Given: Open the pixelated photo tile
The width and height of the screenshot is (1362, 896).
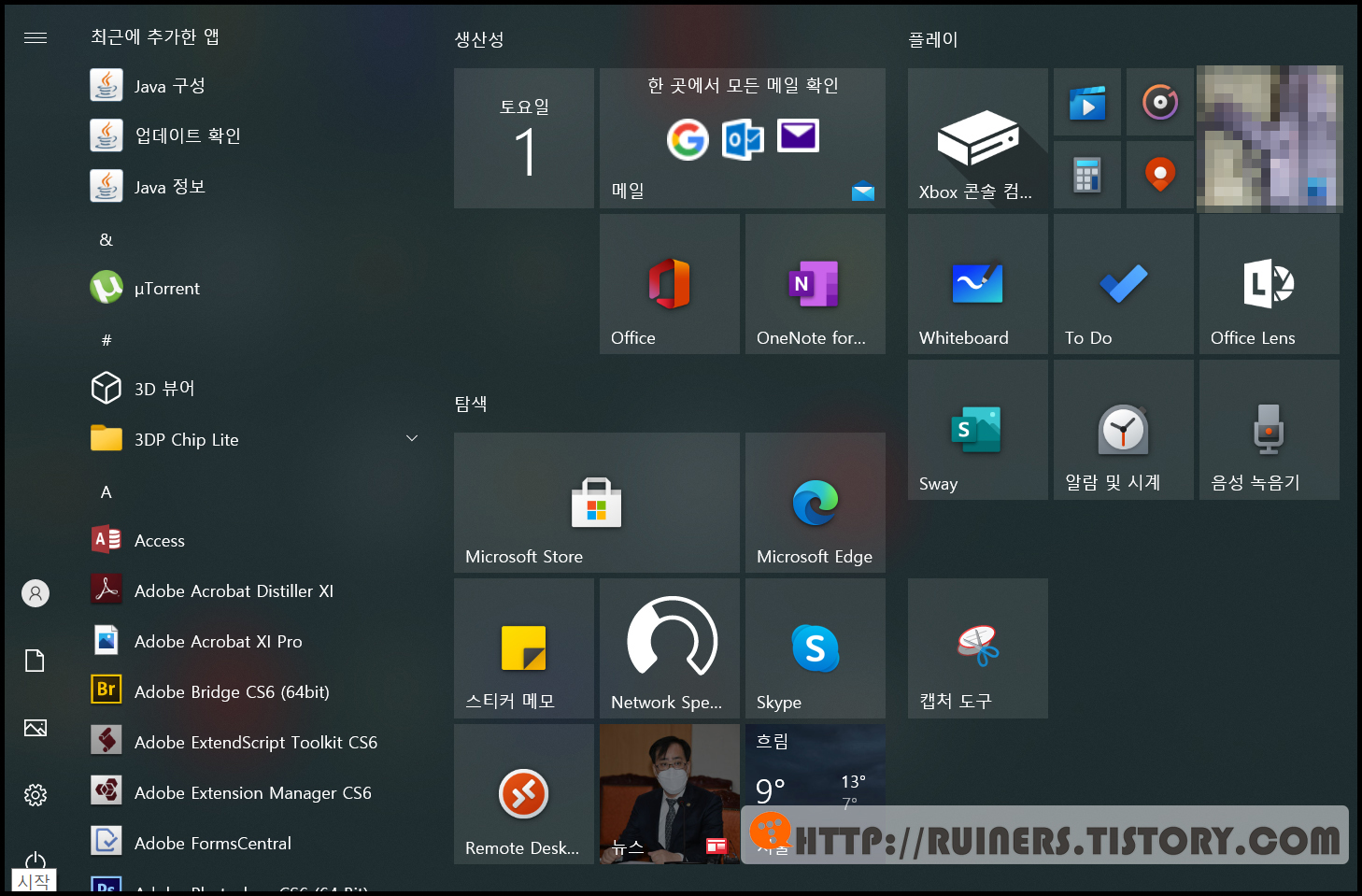Looking at the screenshot, I should pyautogui.click(x=1270, y=138).
